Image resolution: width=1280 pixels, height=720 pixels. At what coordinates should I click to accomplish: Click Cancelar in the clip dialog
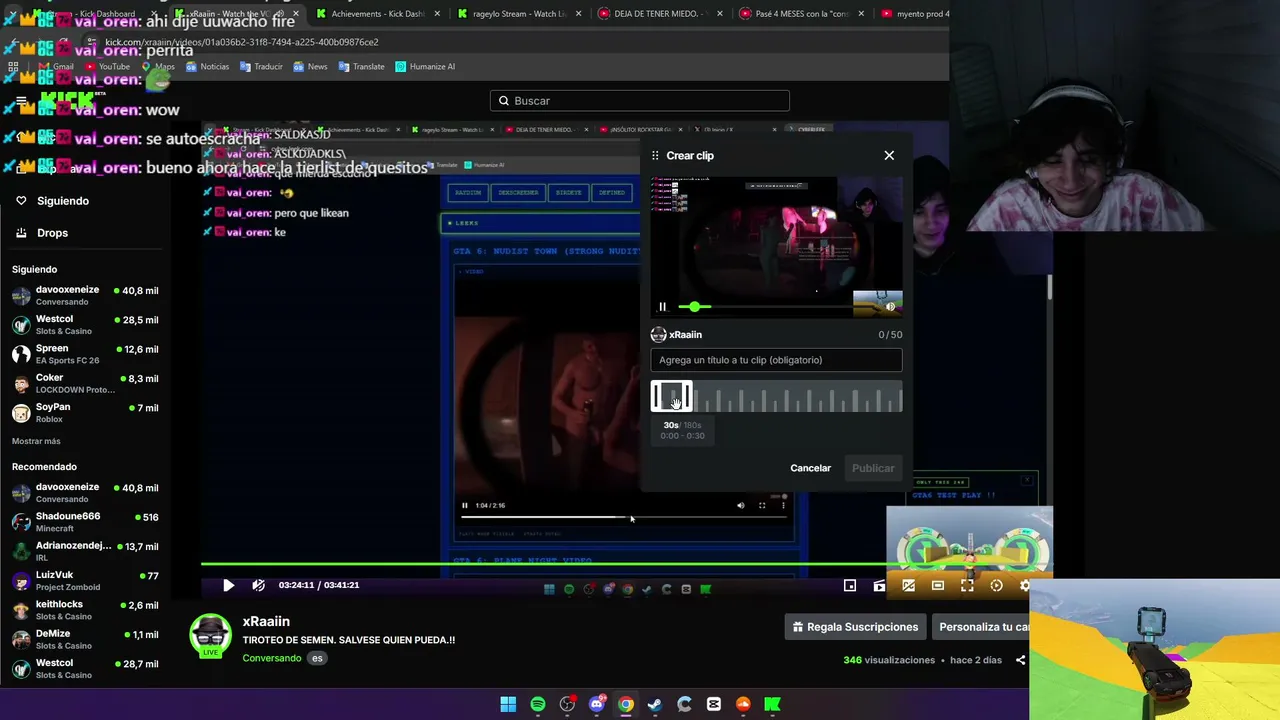pos(810,468)
